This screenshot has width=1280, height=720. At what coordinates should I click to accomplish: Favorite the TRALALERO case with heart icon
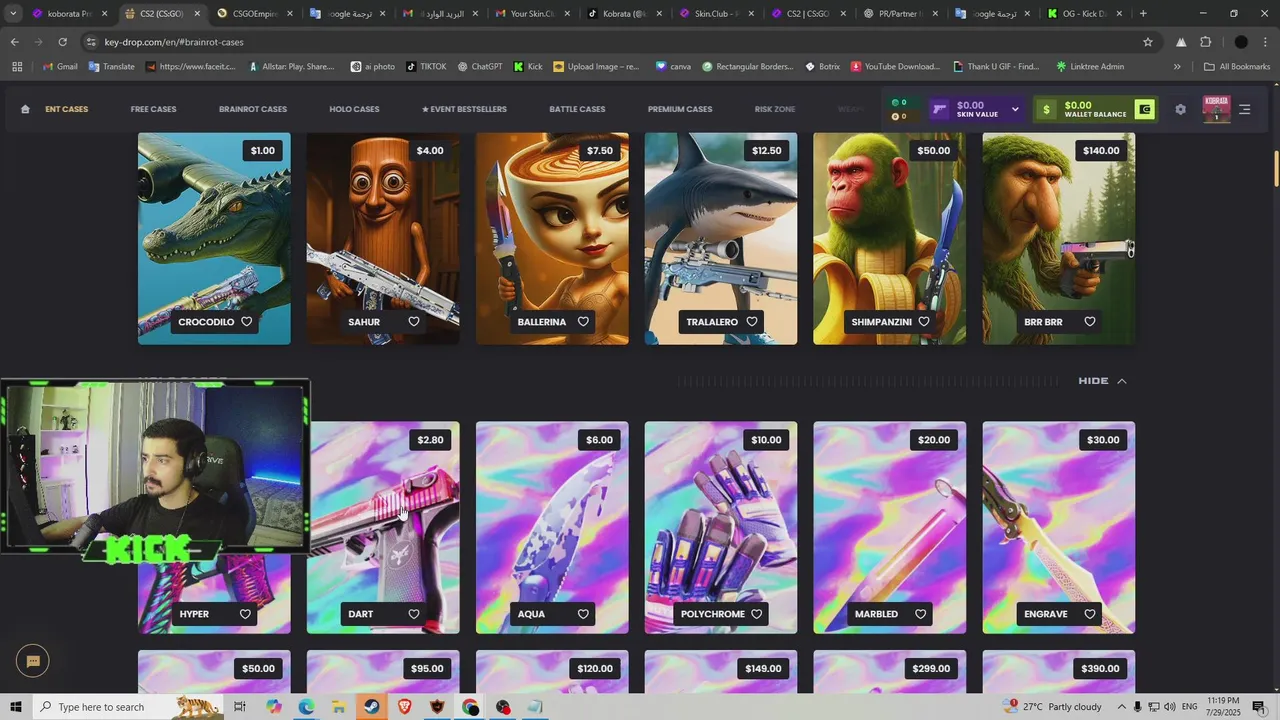point(752,322)
